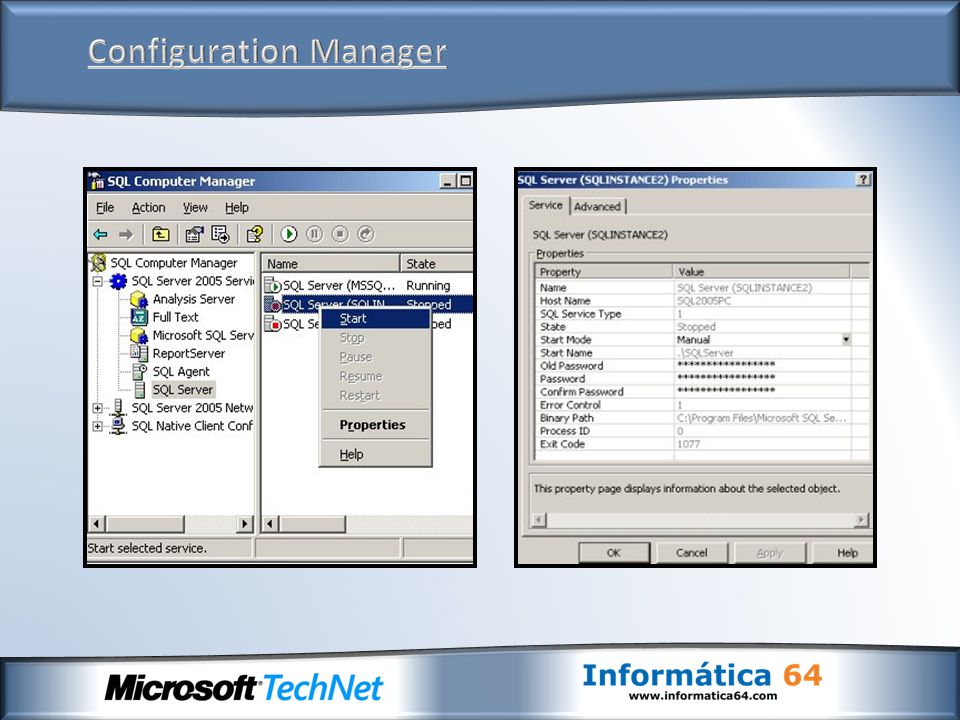The image size is (960, 720).
Task: Open the Start Mode dropdown arrow
Action: pos(846,339)
